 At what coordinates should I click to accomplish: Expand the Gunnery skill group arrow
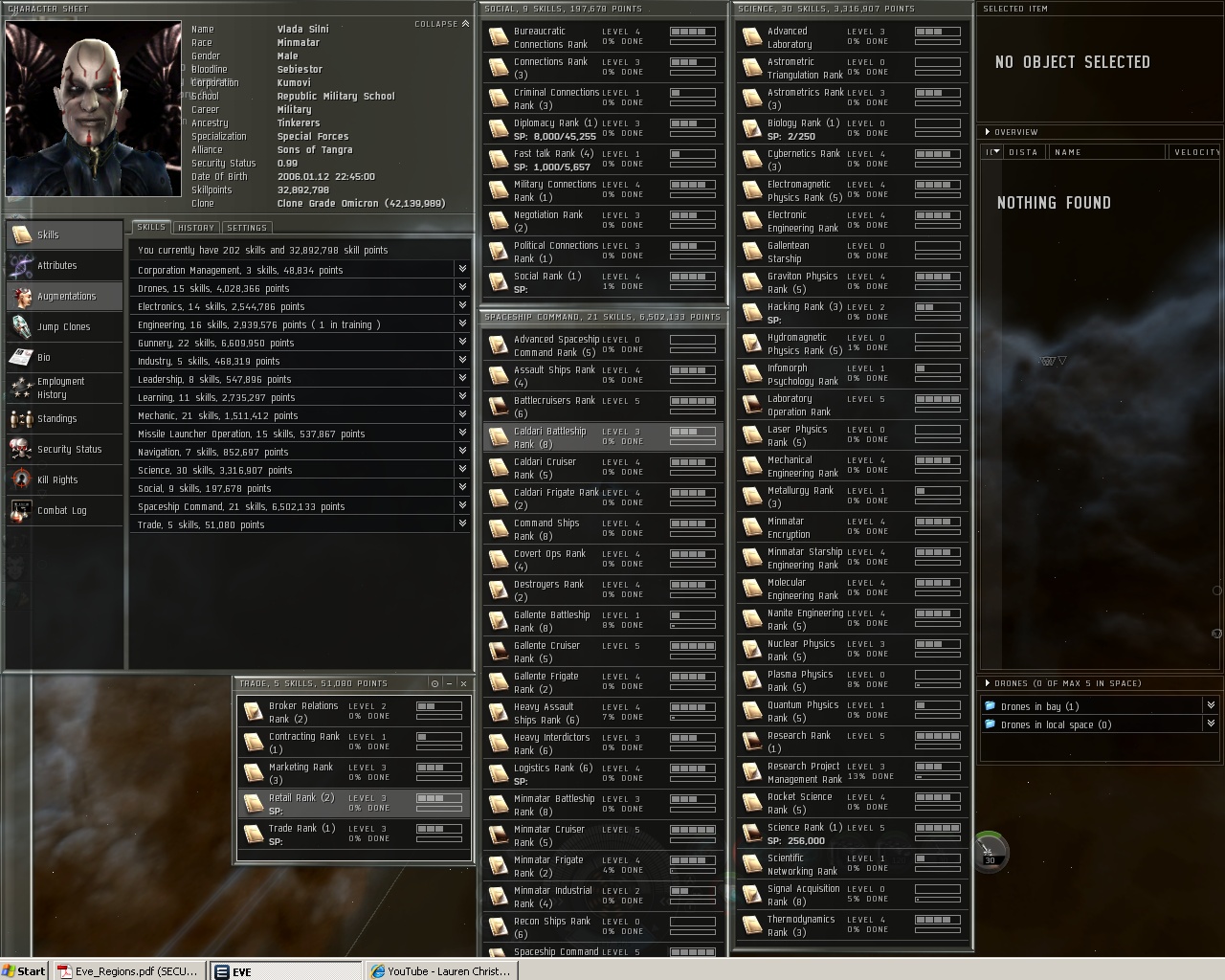(x=462, y=343)
